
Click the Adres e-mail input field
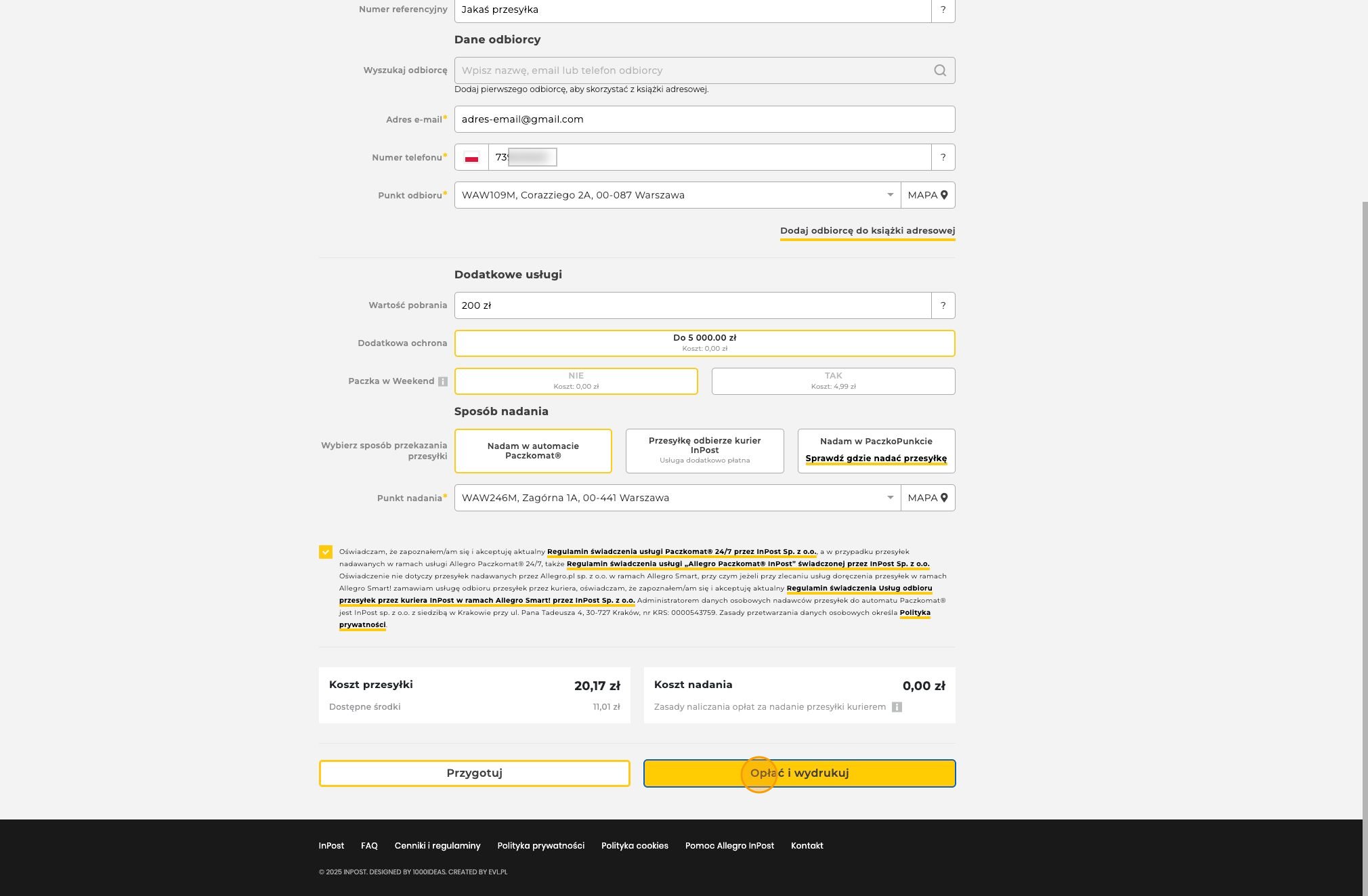[x=705, y=119]
